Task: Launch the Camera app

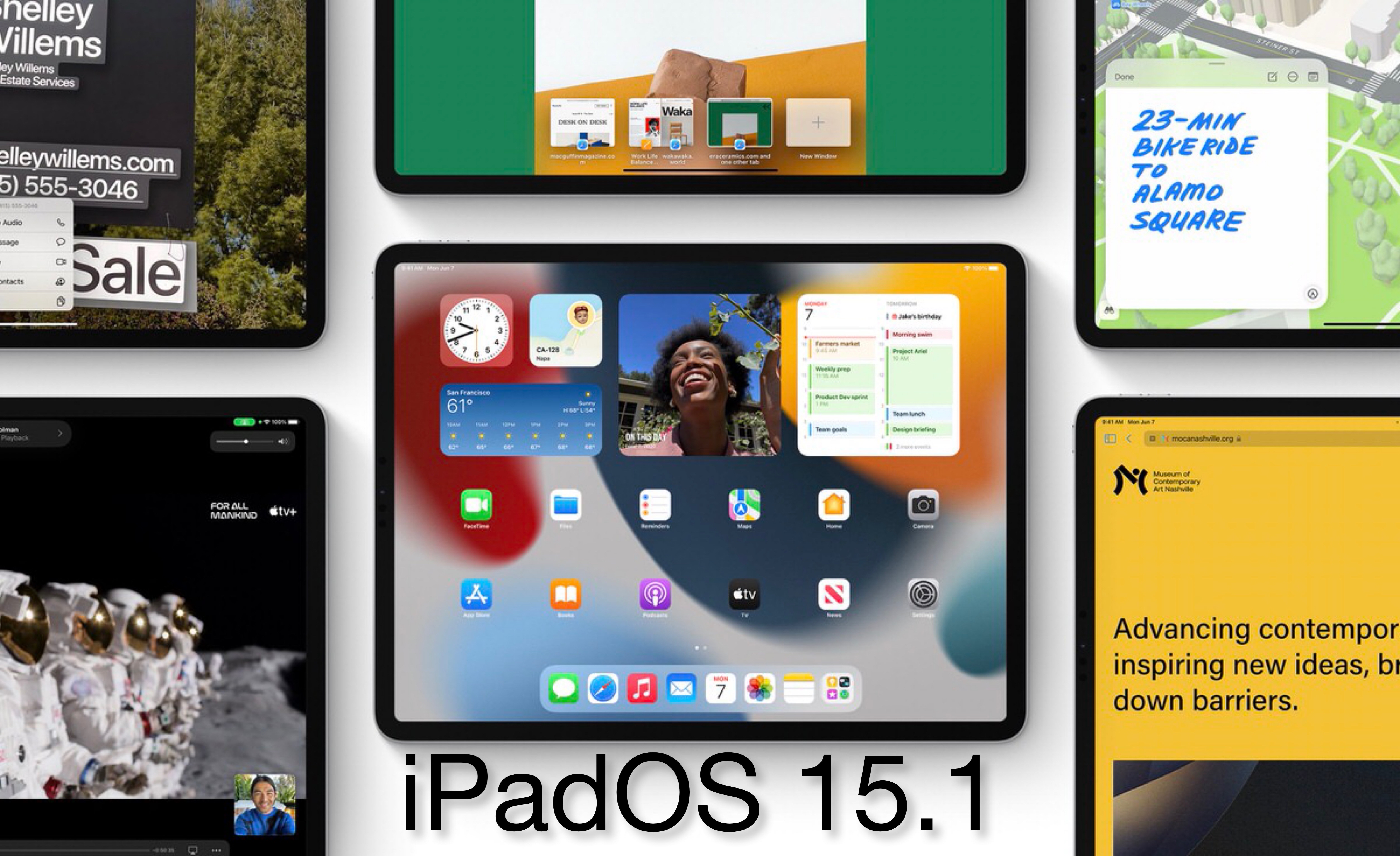Action: click(x=923, y=504)
